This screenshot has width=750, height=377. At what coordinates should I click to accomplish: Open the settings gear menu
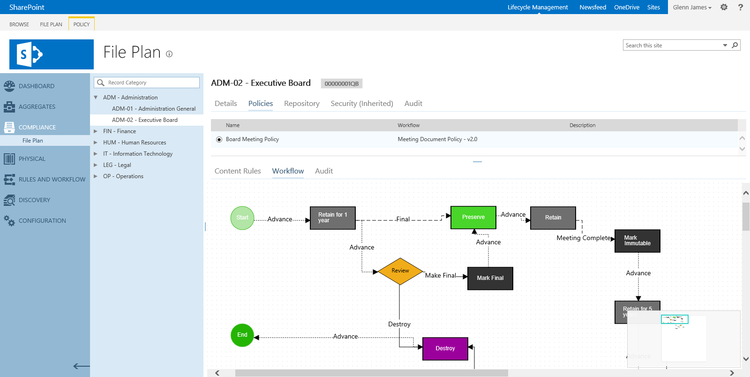(x=724, y=7)
